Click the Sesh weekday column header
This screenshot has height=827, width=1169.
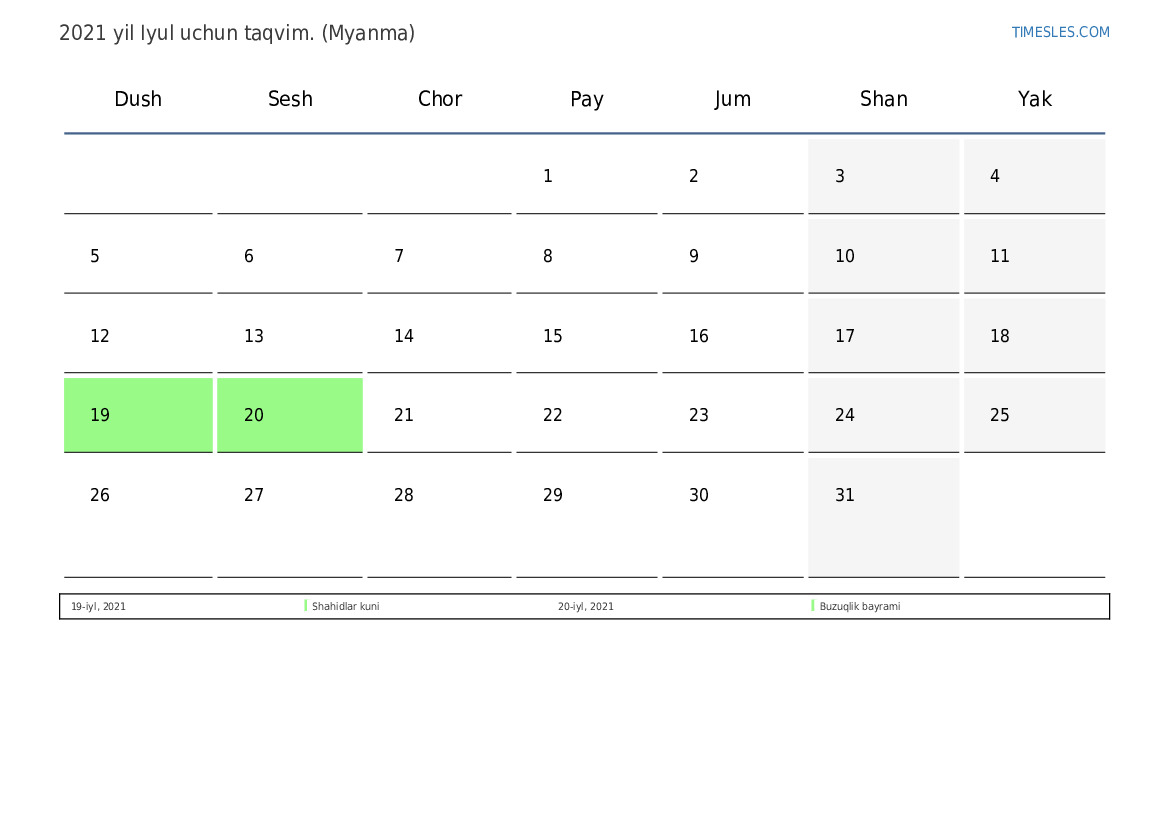click(x=290, y=99)
